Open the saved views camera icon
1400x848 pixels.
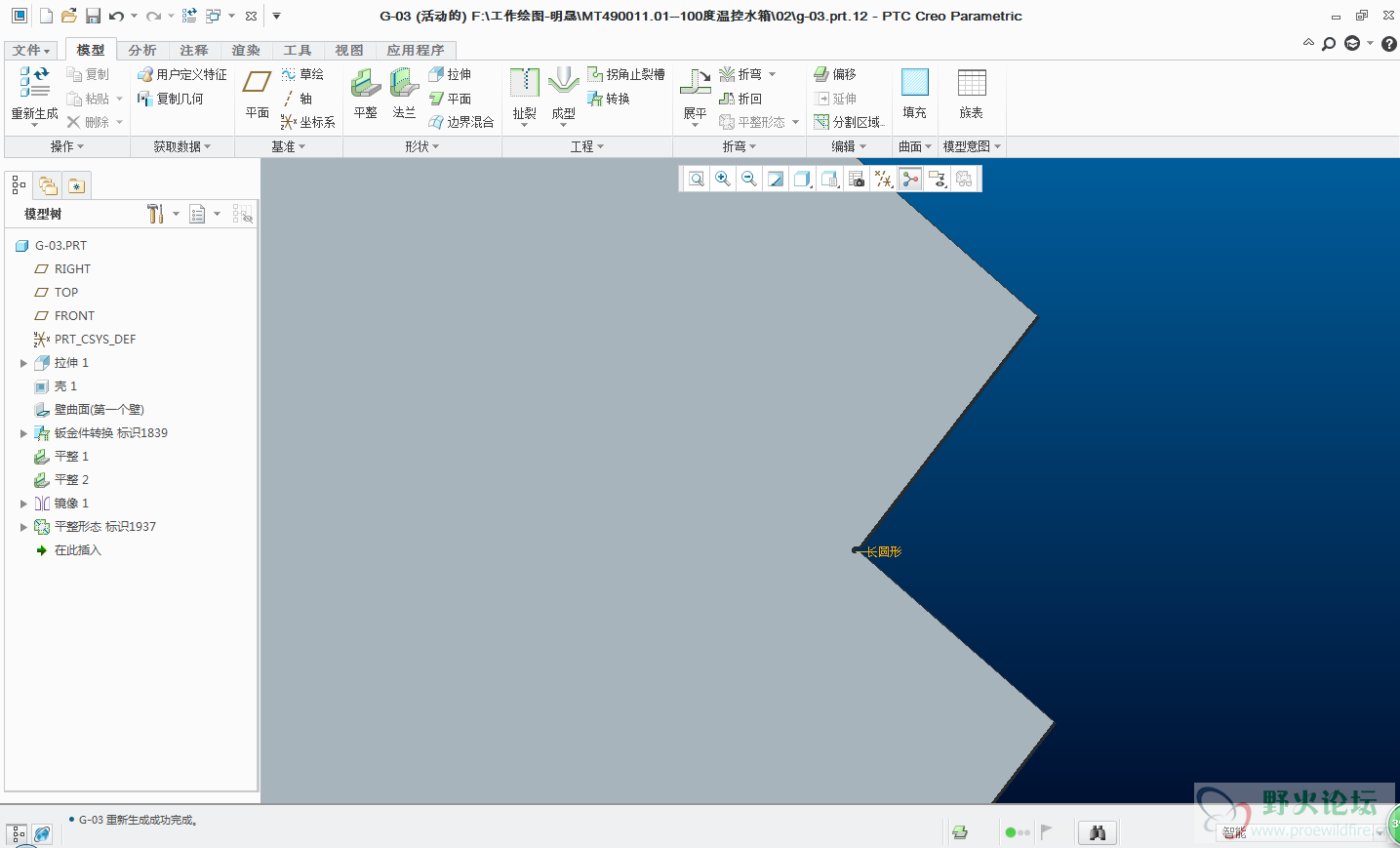857,179
